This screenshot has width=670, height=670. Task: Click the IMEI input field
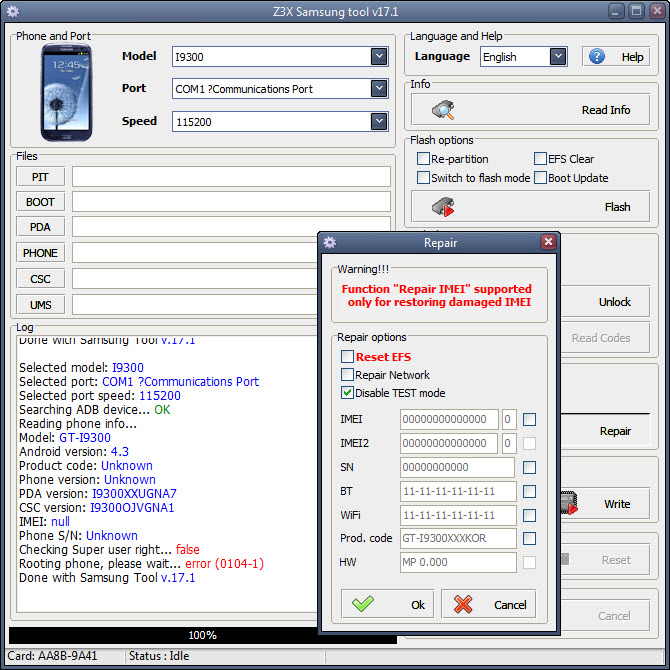click(x=449, y=419)
